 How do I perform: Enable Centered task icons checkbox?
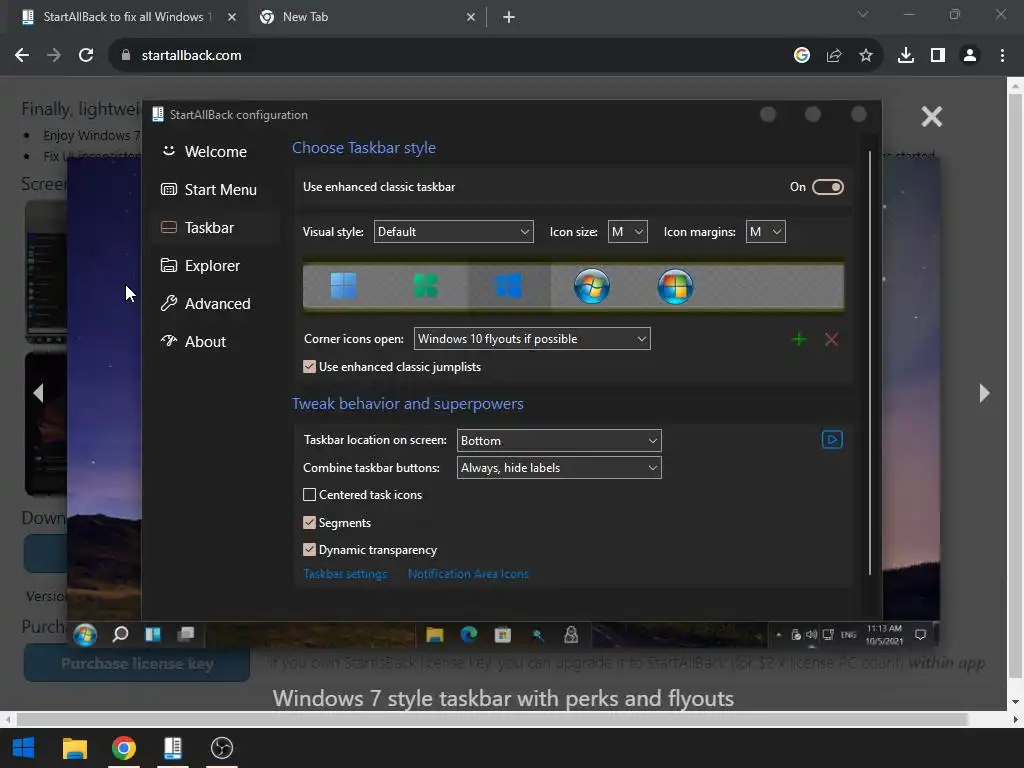[x=310, y=495]
